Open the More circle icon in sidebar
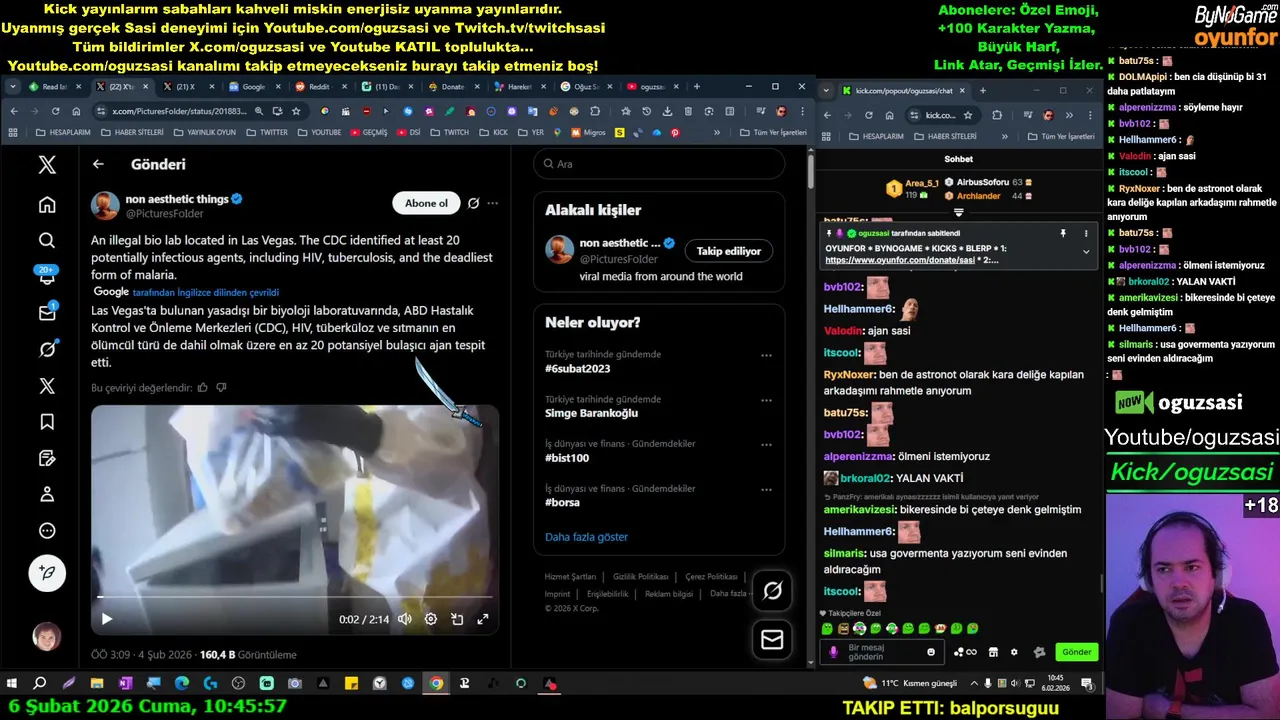 click(47, 531)
